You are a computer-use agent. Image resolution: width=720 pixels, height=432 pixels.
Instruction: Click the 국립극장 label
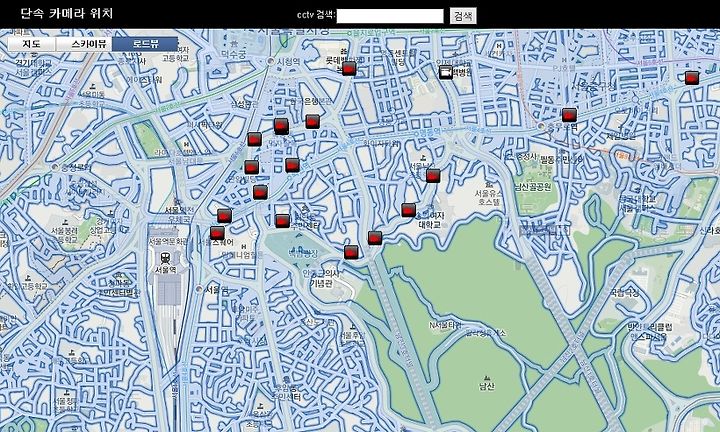pos(624,292)
